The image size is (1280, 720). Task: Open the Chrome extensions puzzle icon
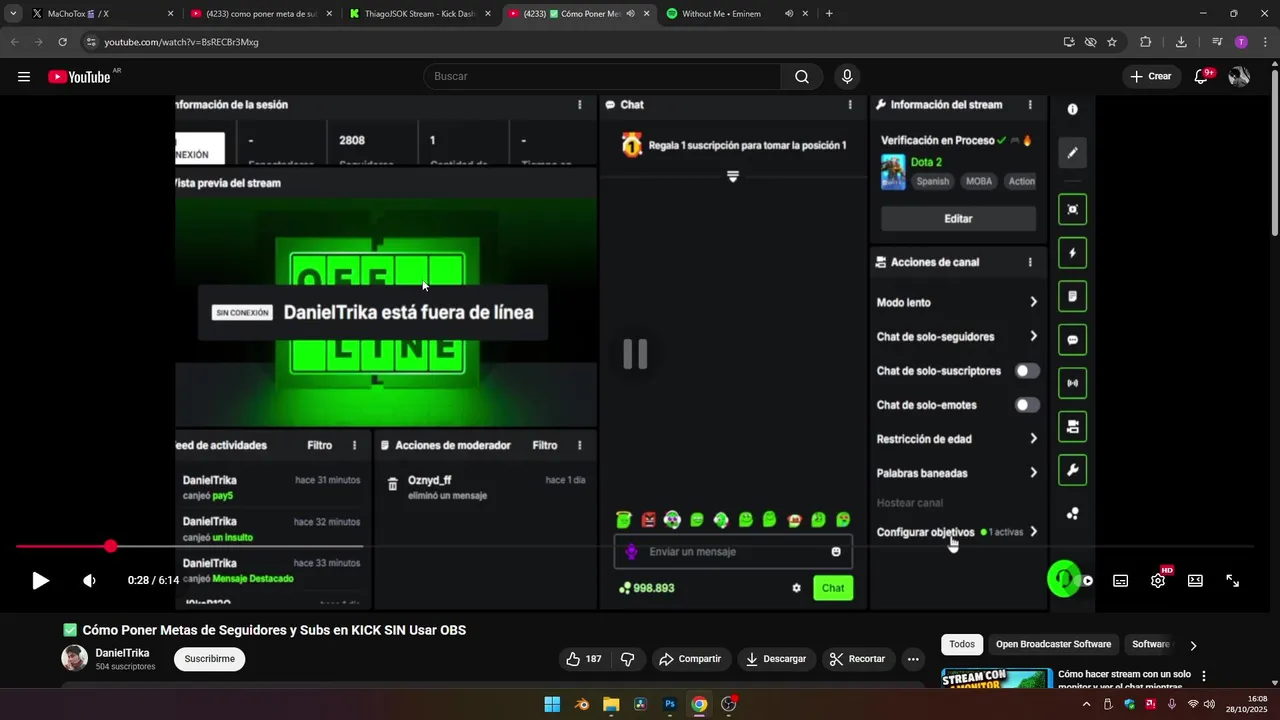pyautogui.click(x=1146, y=42)
